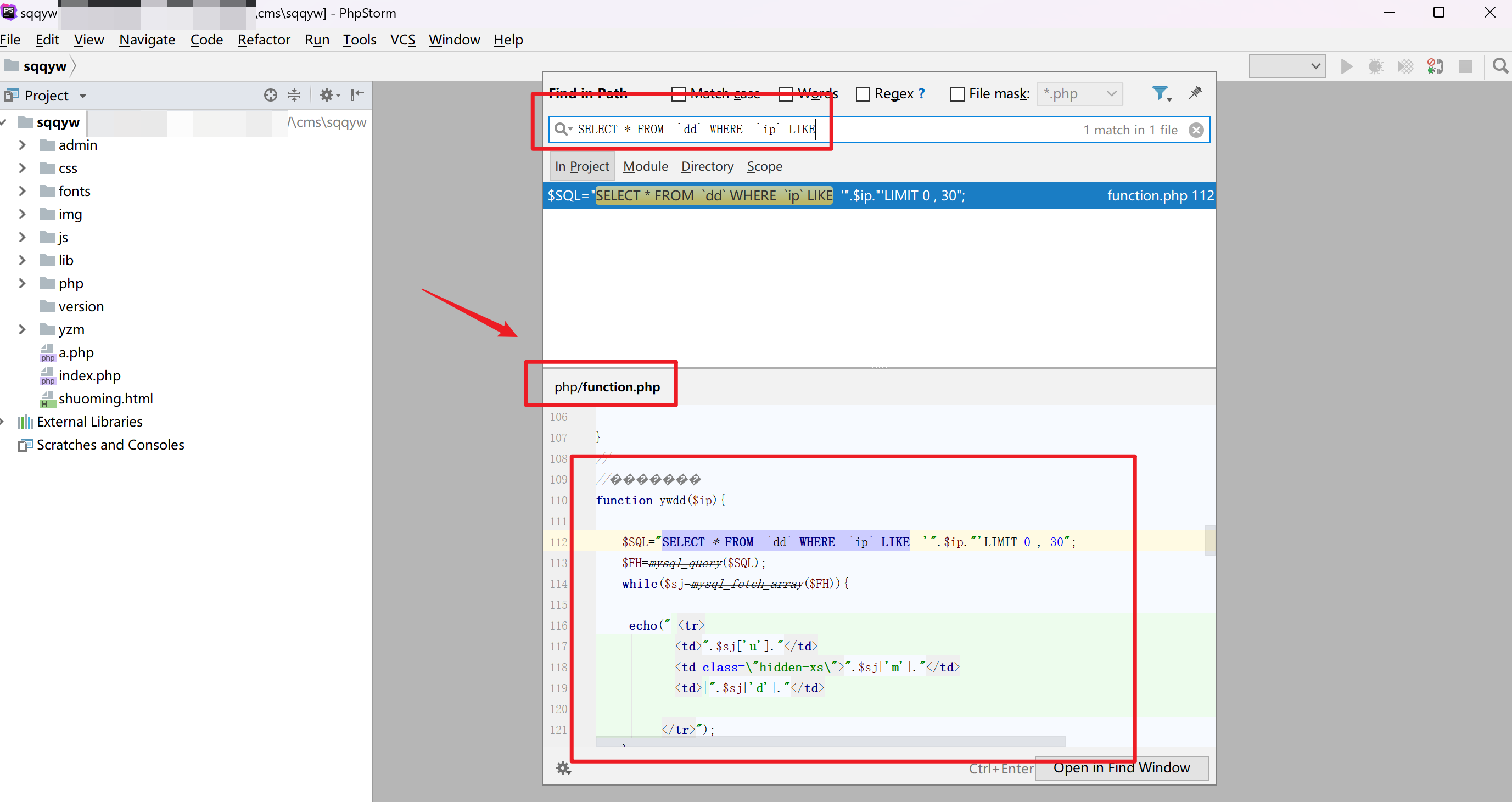Select the Scope tab
Image resolution: width=1512 pixels, height=802 pixels.
[764, 167]
